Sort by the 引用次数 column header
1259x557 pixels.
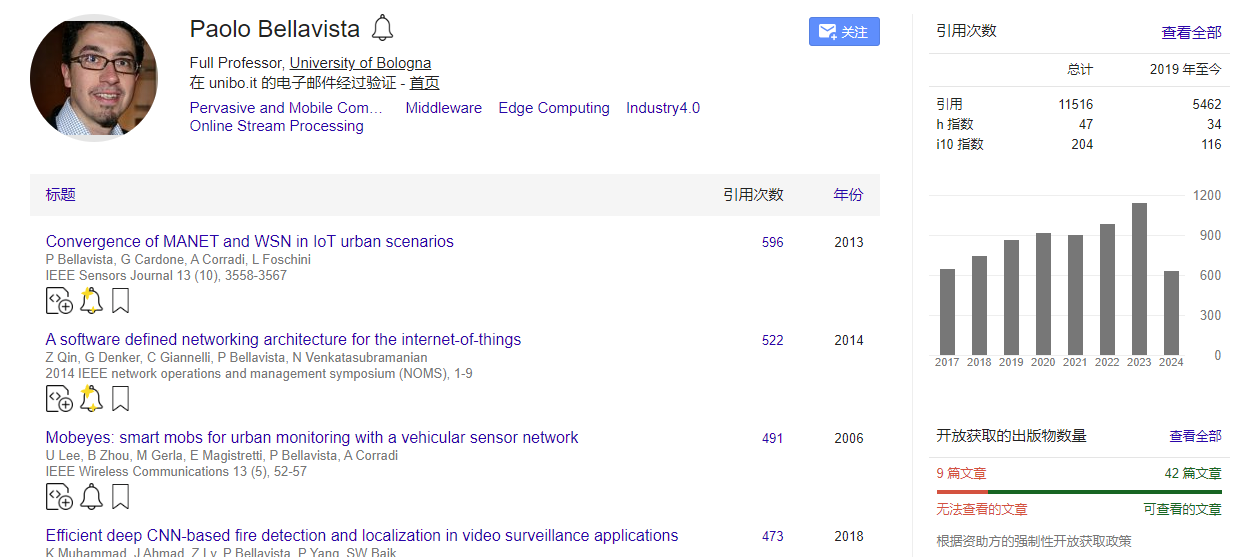click(753, 195)
